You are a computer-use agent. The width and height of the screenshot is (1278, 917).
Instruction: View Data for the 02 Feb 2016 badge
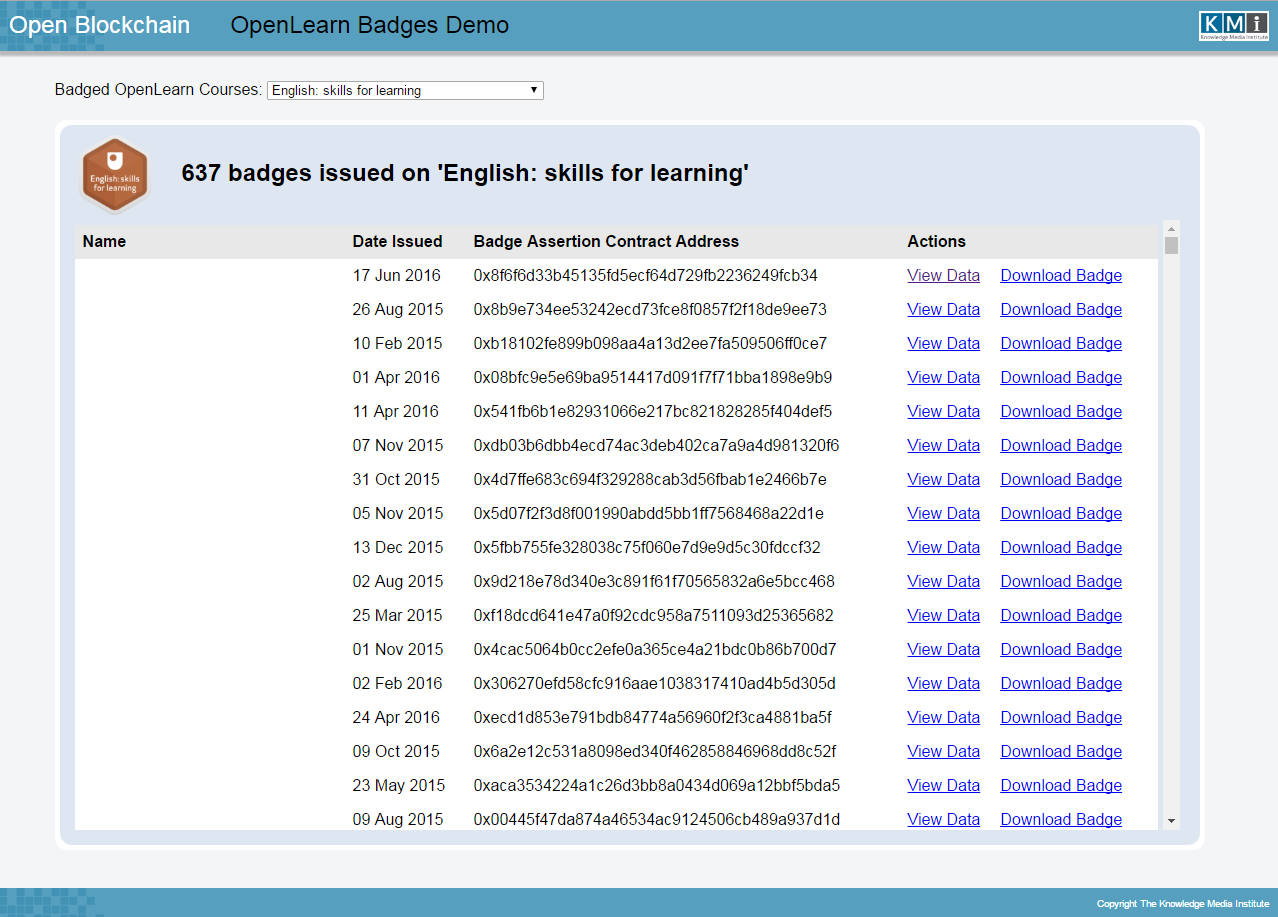point(943,684)
